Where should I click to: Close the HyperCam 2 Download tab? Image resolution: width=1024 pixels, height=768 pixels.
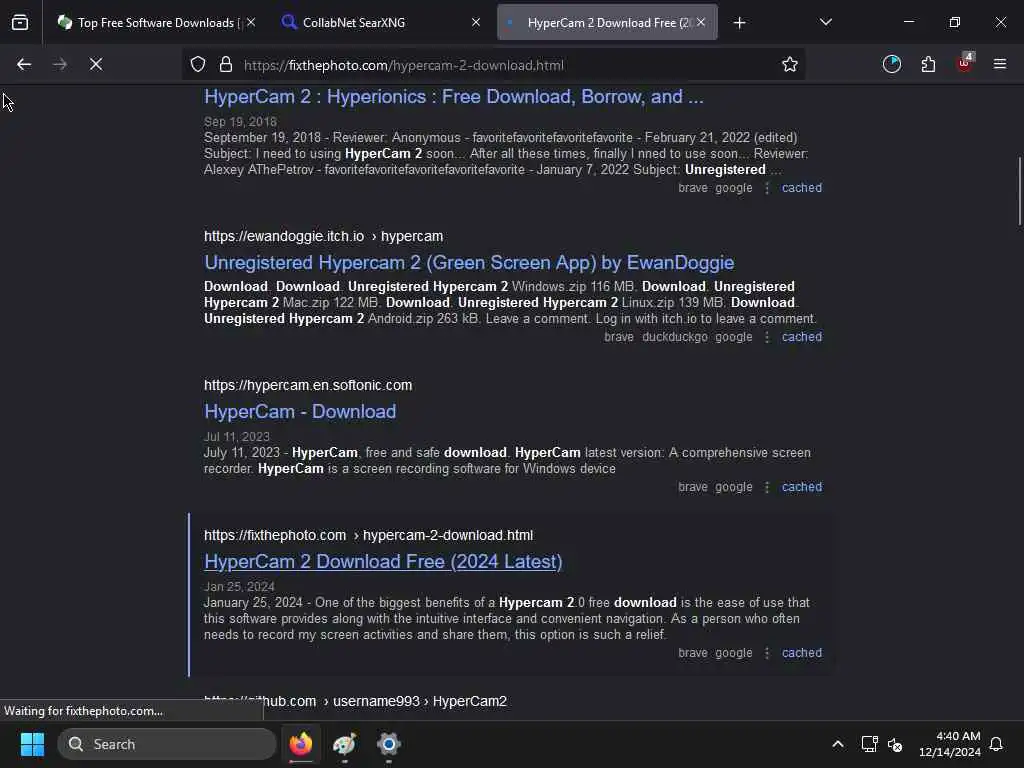tap(701, 23)
